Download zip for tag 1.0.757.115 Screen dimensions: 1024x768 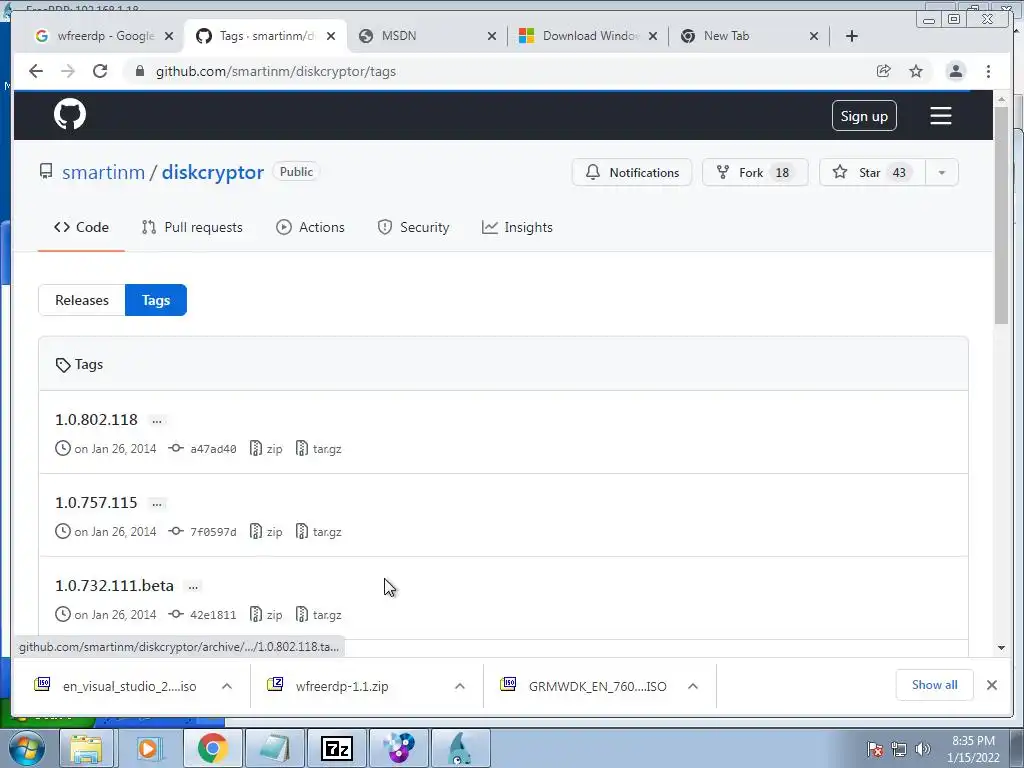point(267,532)
